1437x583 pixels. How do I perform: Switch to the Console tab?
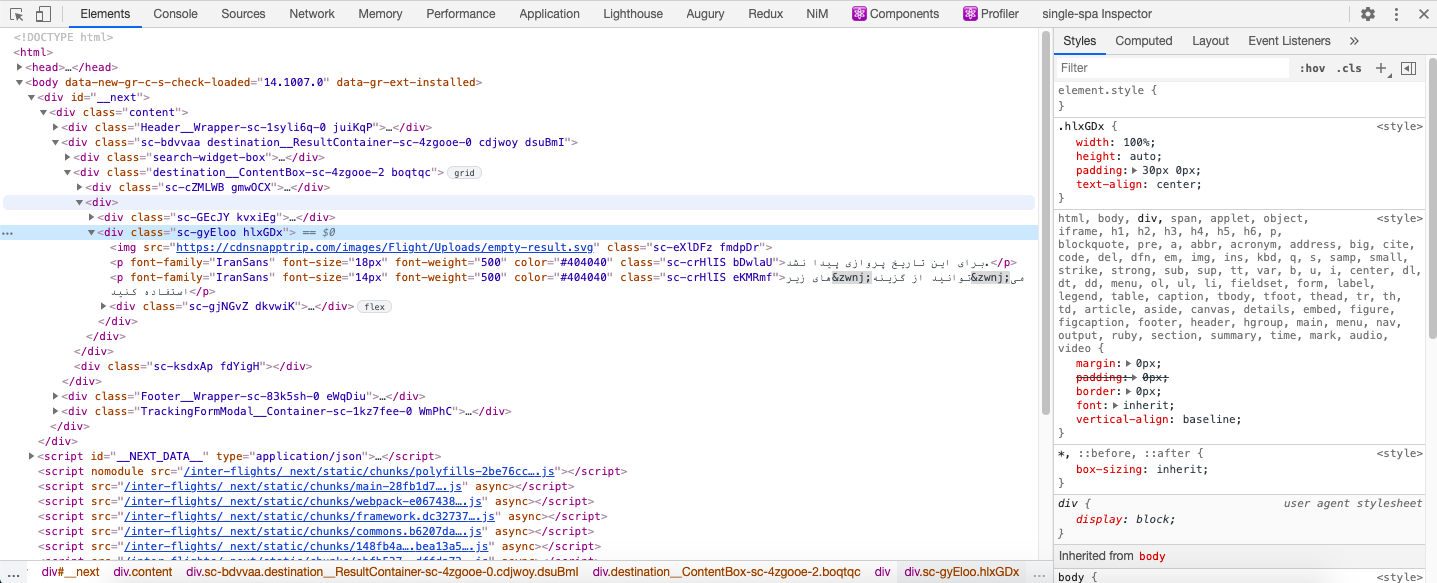click(x=175, y=14)
